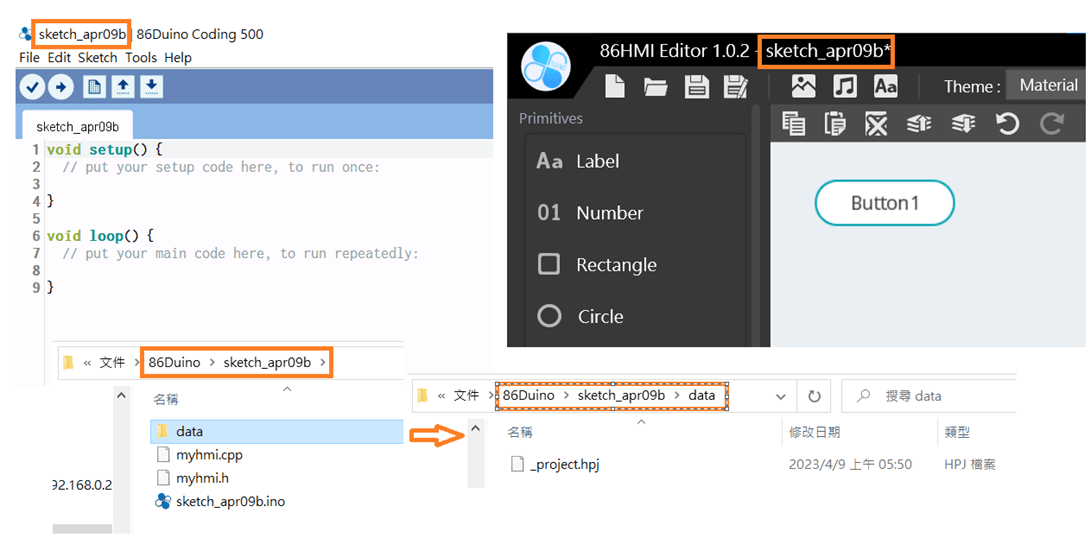Click the New sketch icon in 86Duino
The image size is (1089, 538).
tap(94, 88)
